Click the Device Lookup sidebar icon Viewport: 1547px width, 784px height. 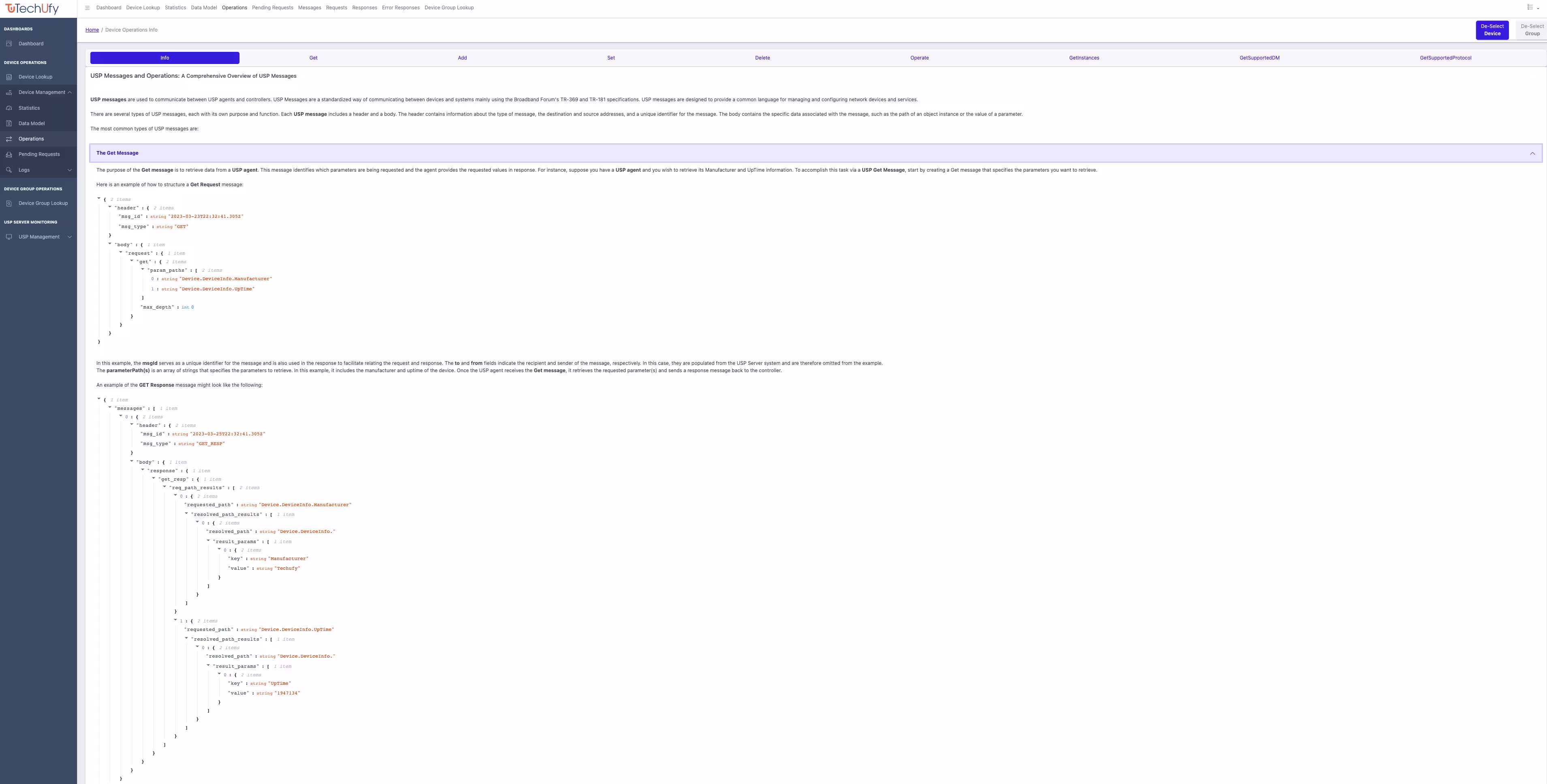point(9,77)
